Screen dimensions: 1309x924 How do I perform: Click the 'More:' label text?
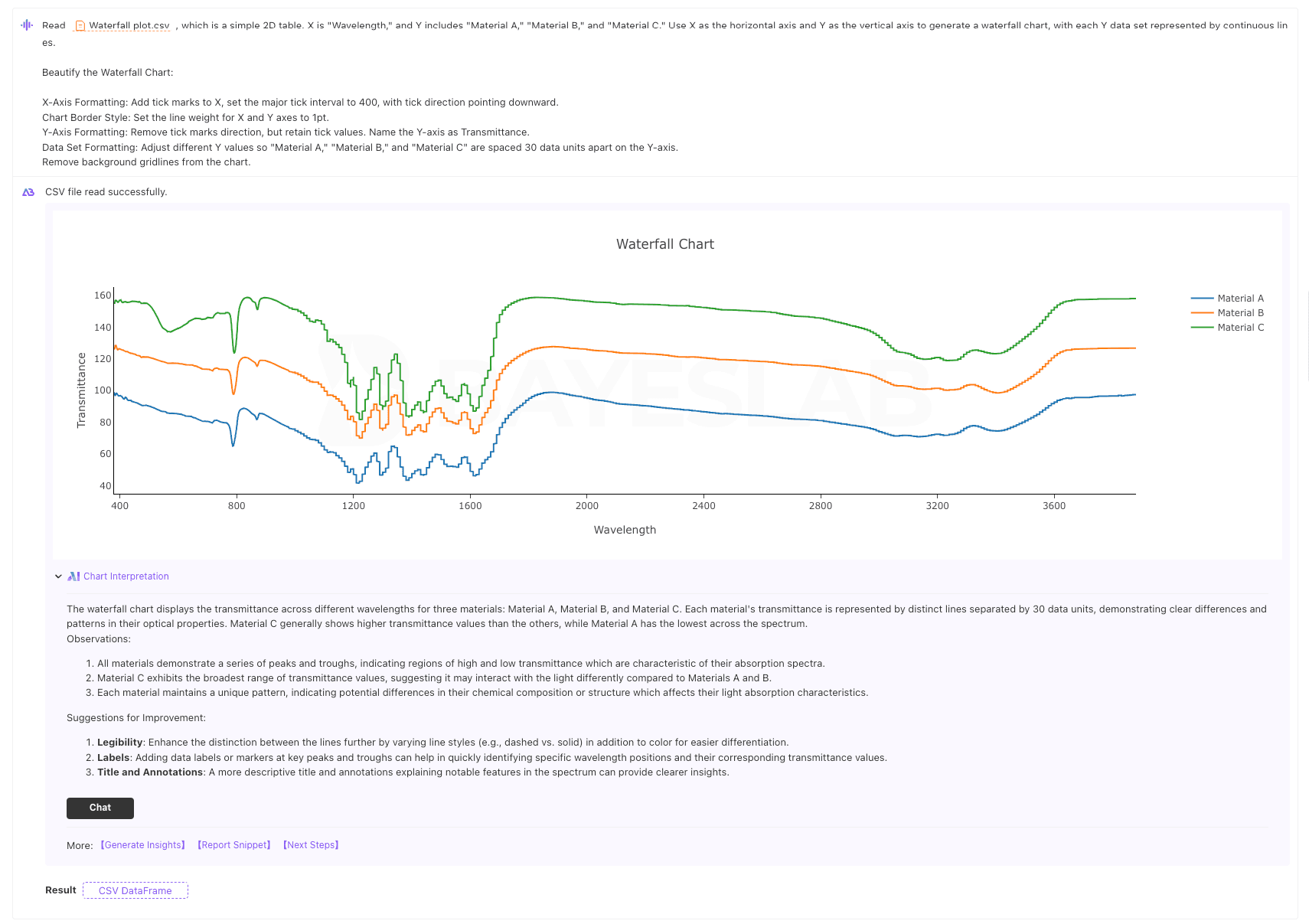coord(80,846)
